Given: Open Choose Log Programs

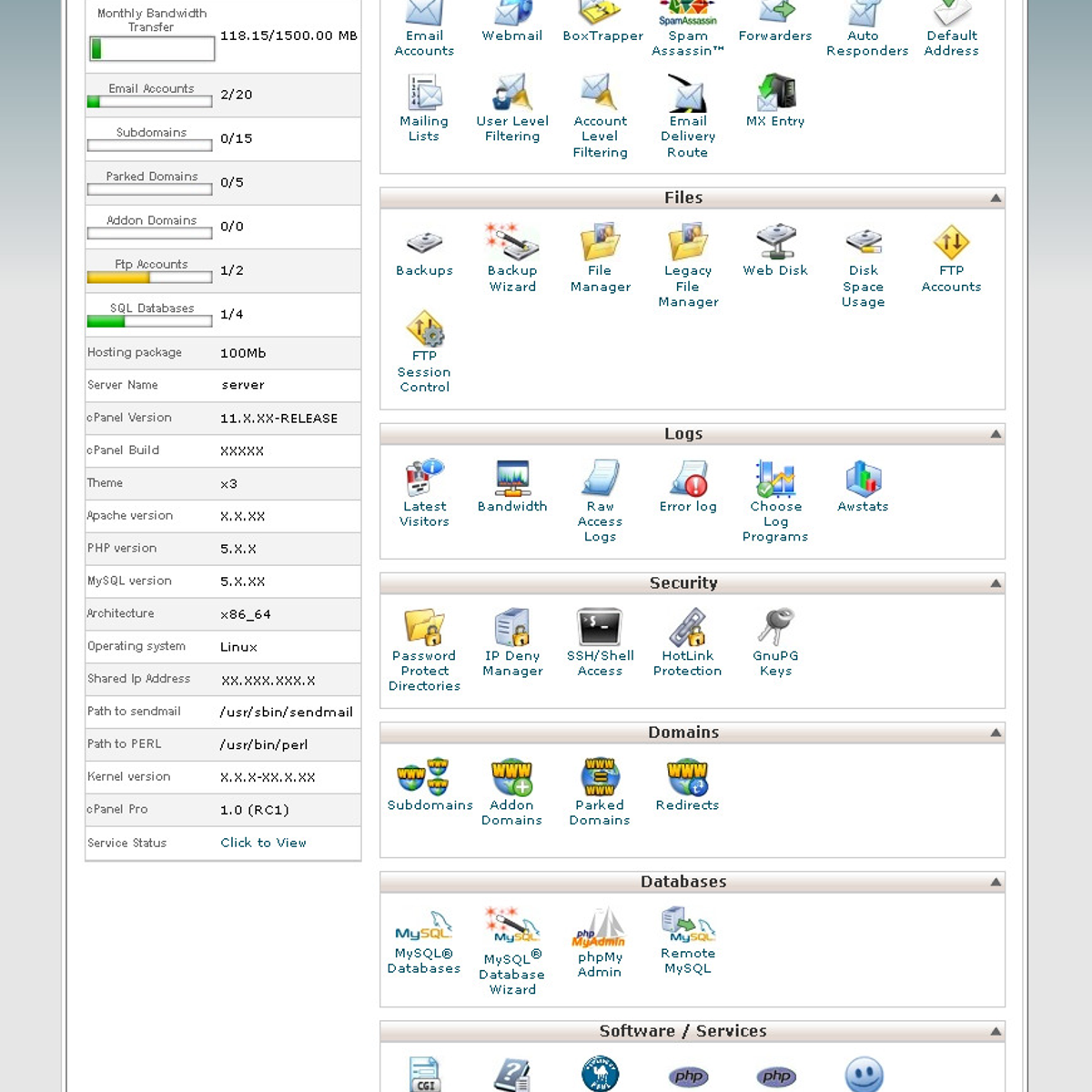Looking at the screenshot, I should coord(775,501).
